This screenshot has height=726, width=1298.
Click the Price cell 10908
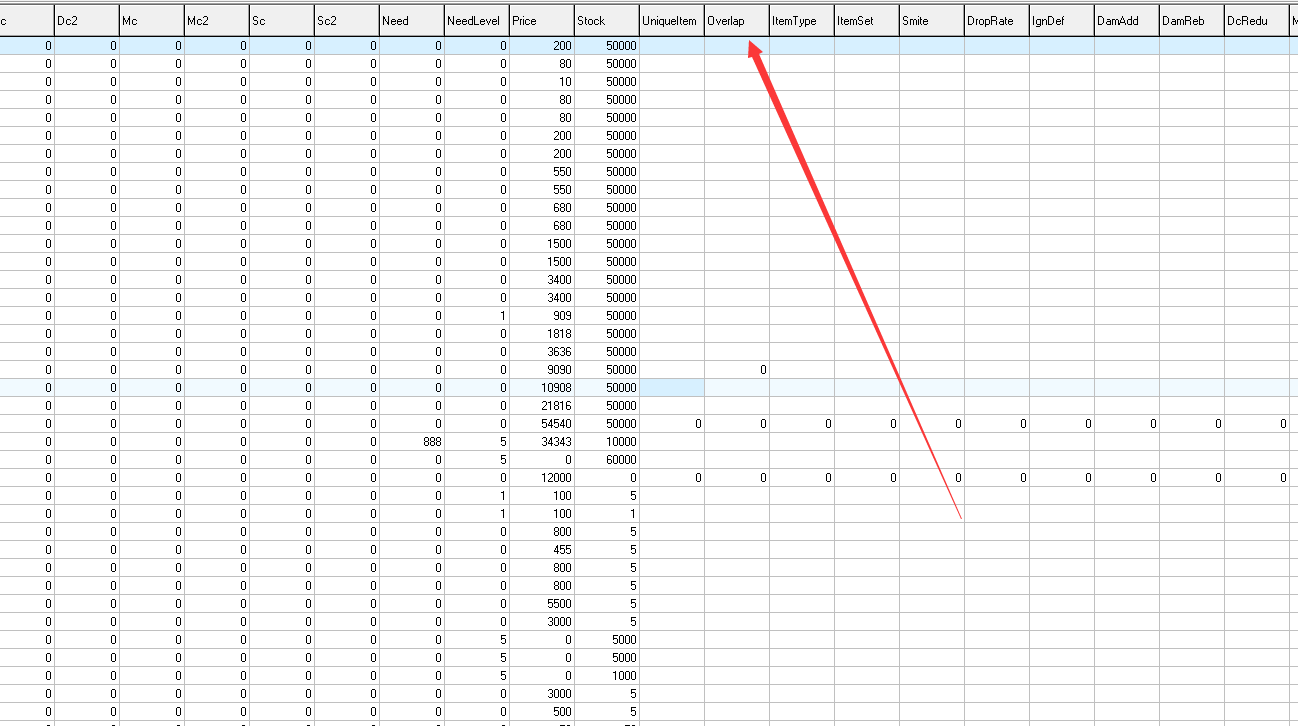[542, 388]
